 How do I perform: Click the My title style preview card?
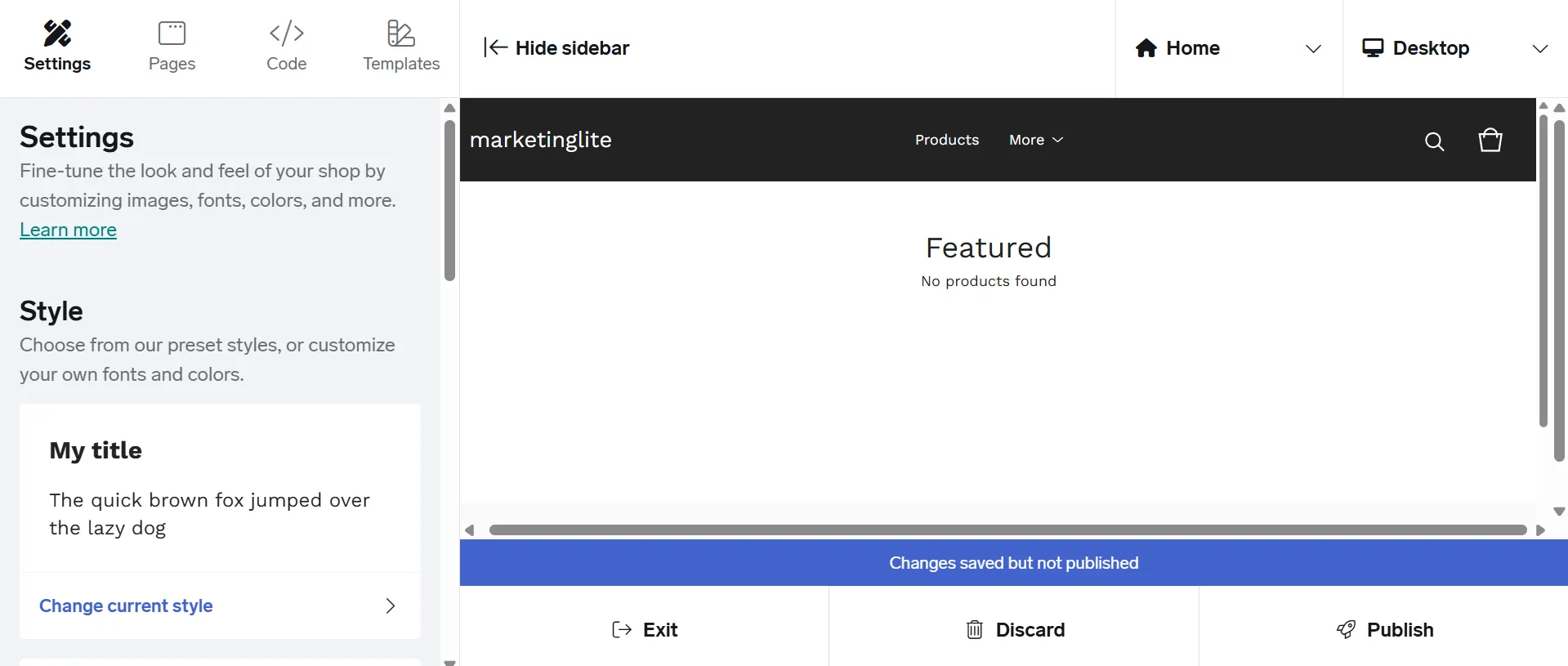click(x=220, y=488)
